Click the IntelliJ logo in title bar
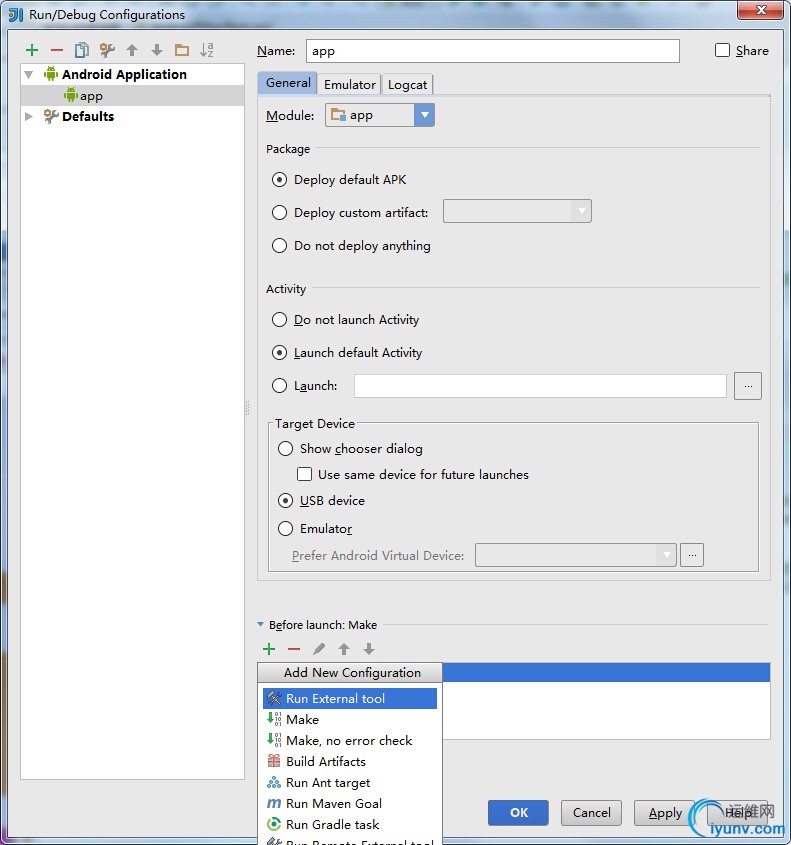 [16, 15]
